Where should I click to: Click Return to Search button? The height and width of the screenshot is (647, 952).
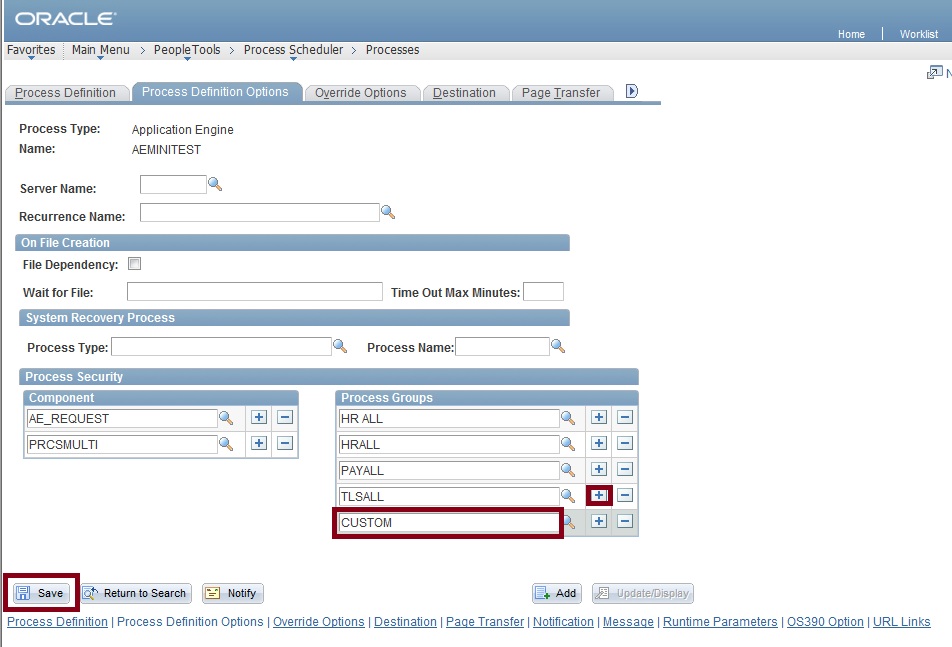136,593
